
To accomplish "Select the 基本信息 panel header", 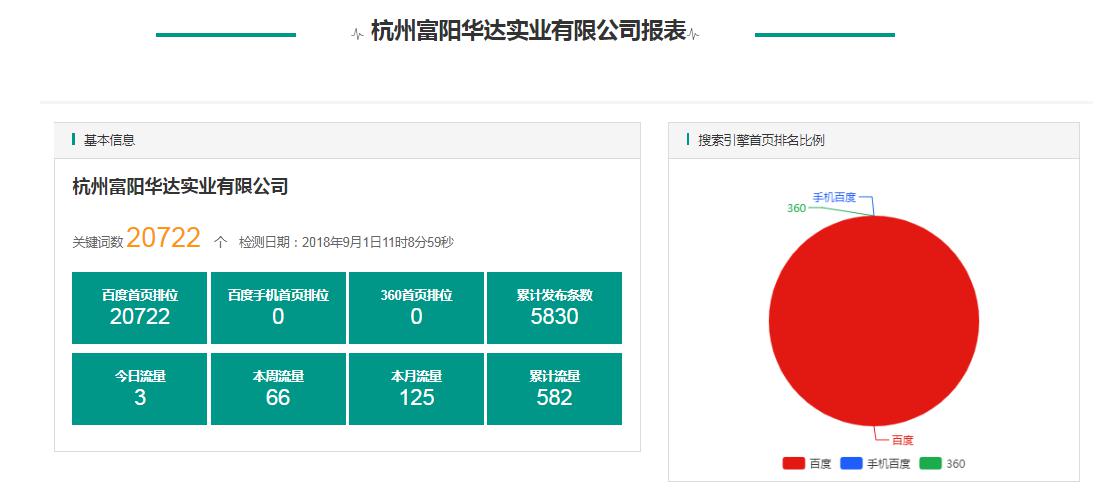I will click(x=109, y=141).
